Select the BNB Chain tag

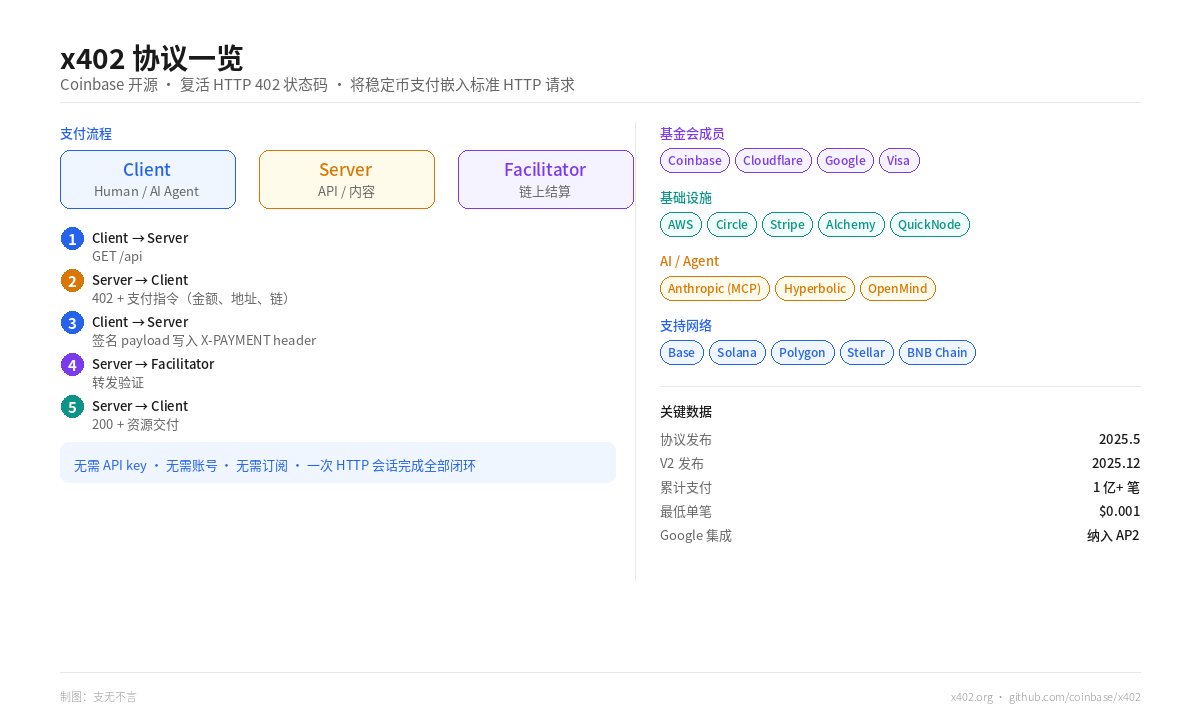(x=936, y=353)
